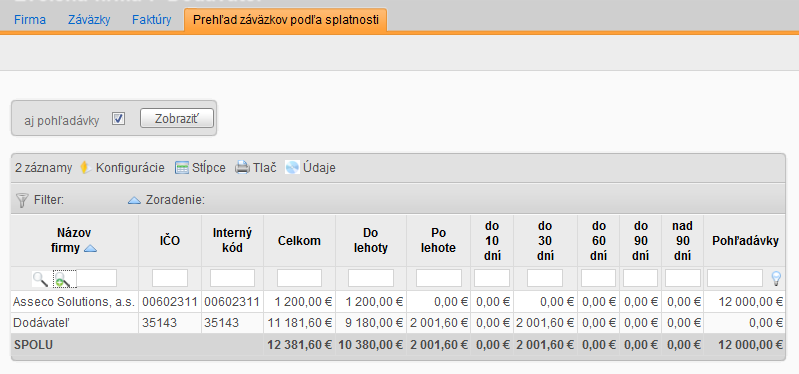This screenshot has width=799, height=374.
Task: Click Celkom value 11 181,60 €
Action: 300,323
